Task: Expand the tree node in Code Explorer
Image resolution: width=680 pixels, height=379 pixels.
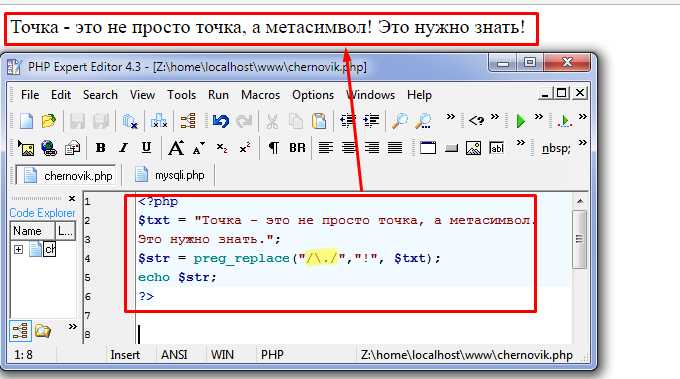Action: pyautogui.click(x=18, y=249)
